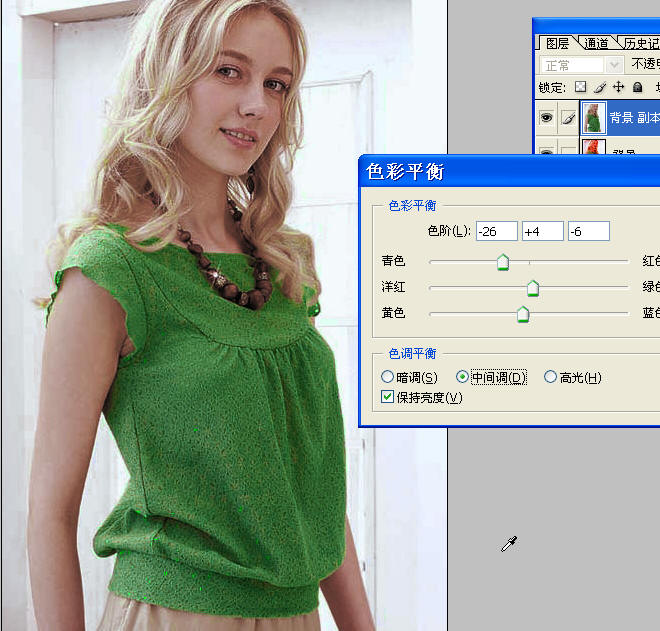Screen dimensions: 660x631
Task: Click the brush indicator on 背景 副本 layer
Action: coord(569,118)
